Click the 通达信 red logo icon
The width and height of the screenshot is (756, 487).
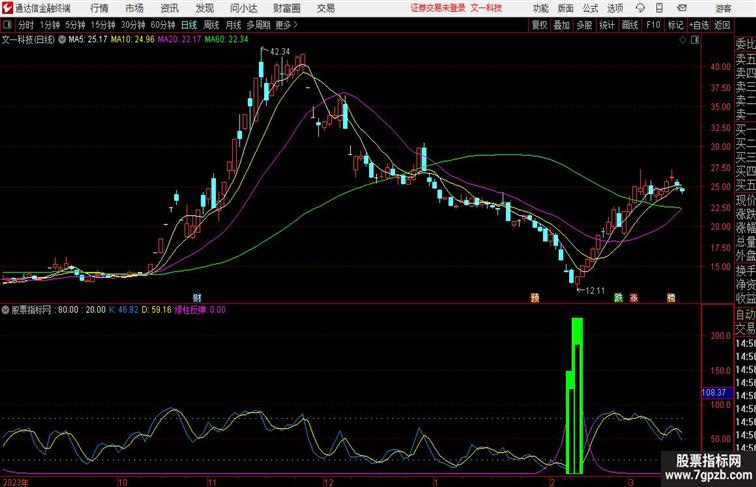pyautogui.click(x=7, y=8)
